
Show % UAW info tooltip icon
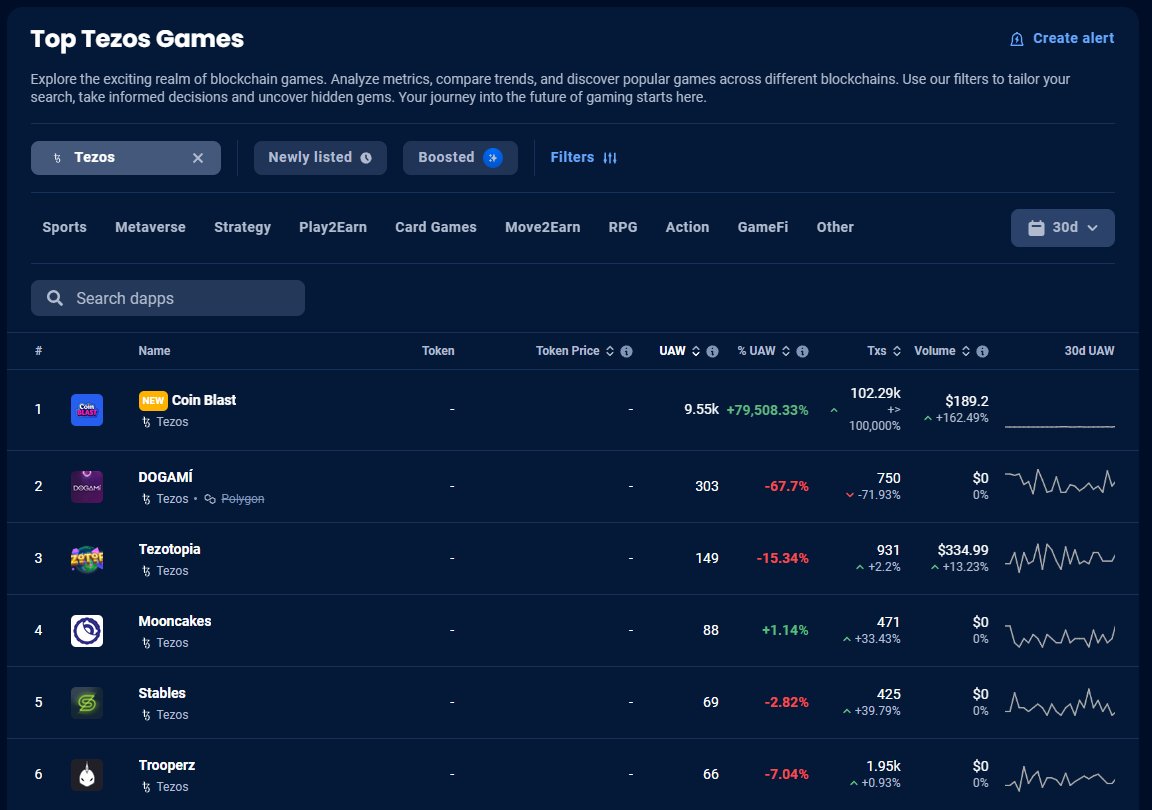(802, 351)
